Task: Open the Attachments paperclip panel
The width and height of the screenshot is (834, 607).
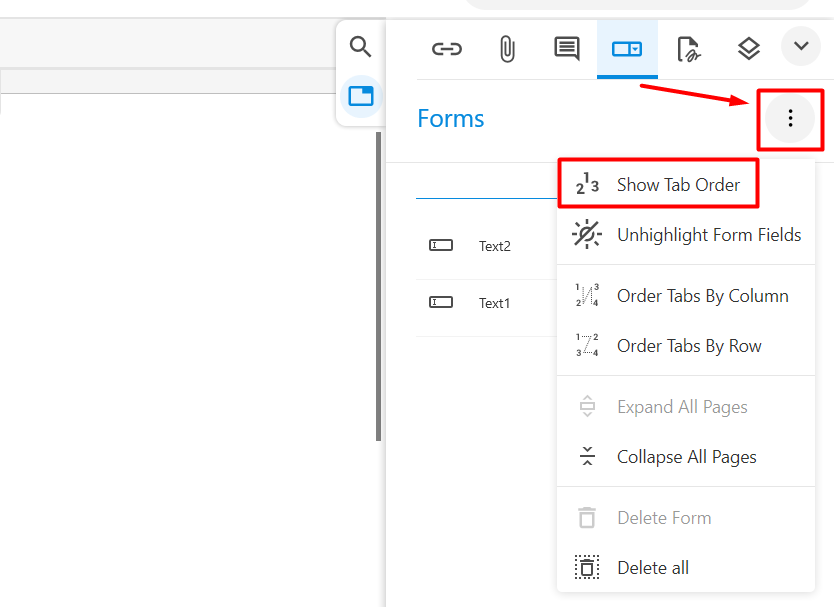Action: click(507, 49)
